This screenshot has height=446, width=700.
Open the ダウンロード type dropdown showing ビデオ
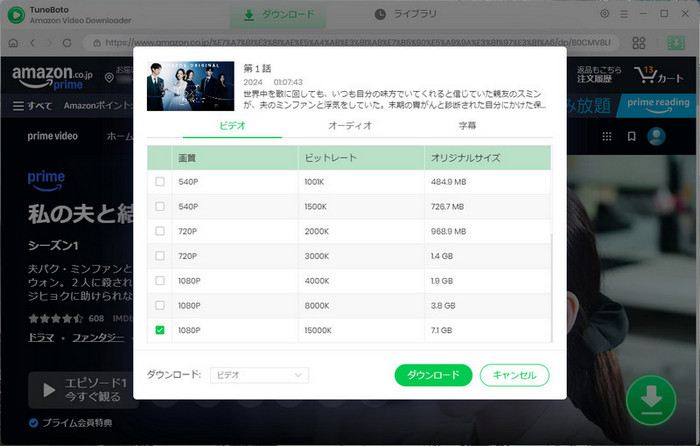[259, 375]
